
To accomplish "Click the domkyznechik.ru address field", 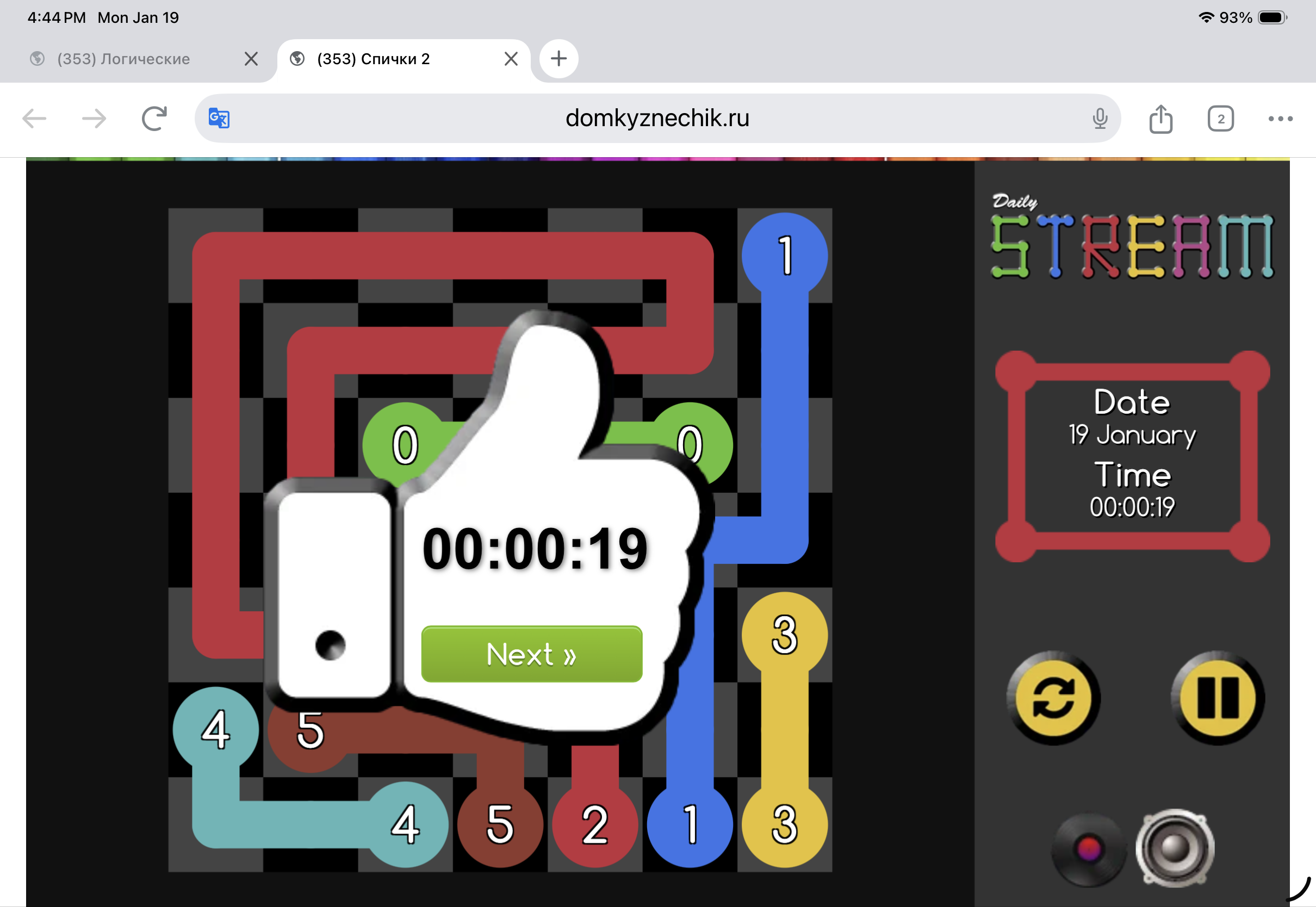I will pos(657,118).
